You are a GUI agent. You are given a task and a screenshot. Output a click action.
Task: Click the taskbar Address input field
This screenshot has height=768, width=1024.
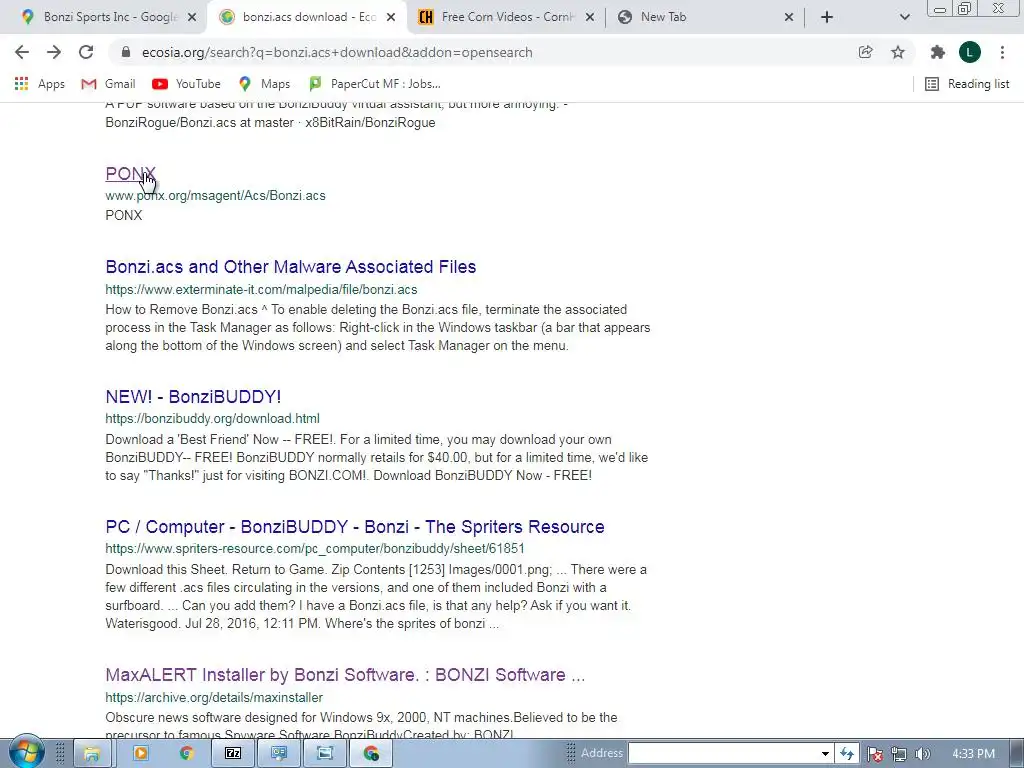click(x=723, y=754)
